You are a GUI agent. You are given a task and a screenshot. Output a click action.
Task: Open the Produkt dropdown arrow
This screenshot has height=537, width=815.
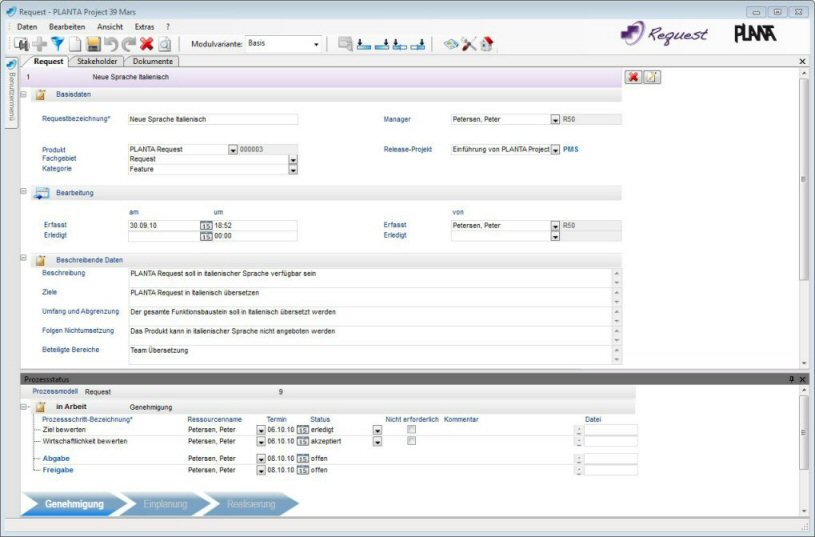pyautogui.click(x=233, y=150)
